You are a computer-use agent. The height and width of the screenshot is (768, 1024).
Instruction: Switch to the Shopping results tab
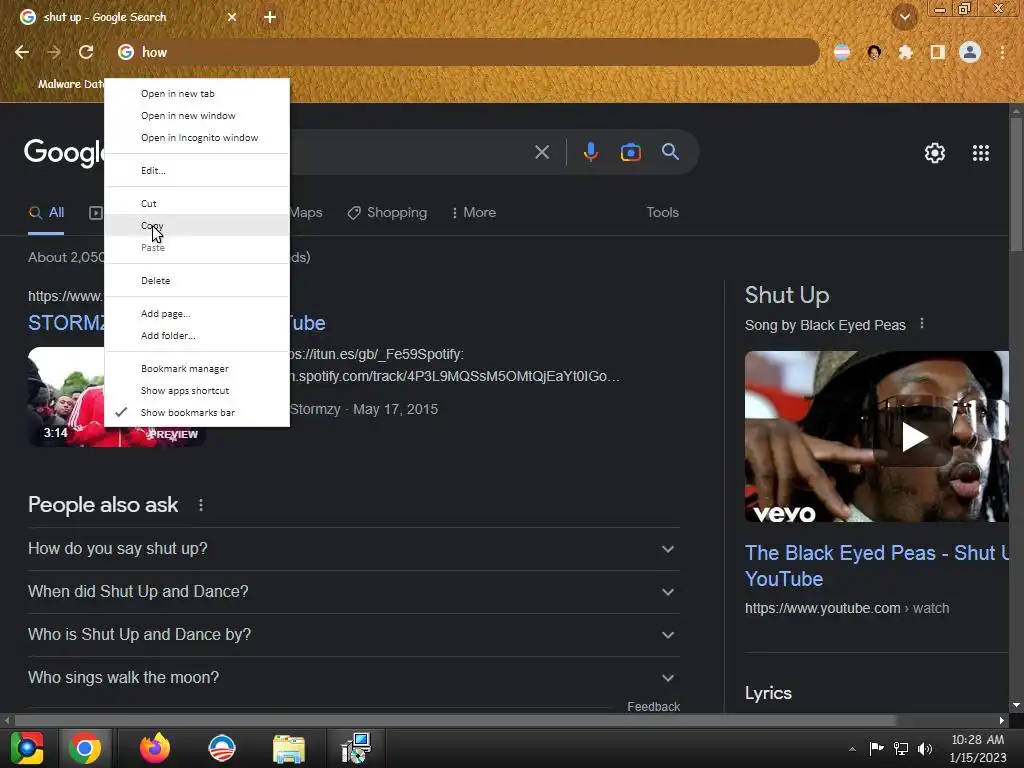coord(387,212)
